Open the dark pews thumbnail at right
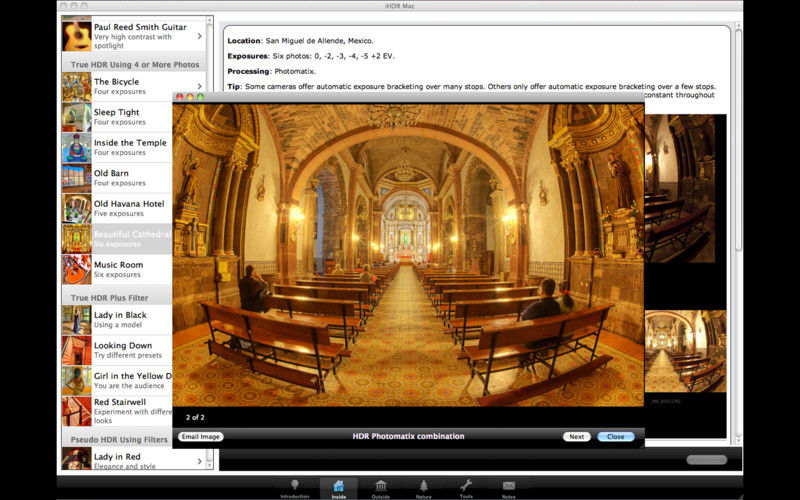The width and height of the screenshot is (800, 500). point(680,188)
